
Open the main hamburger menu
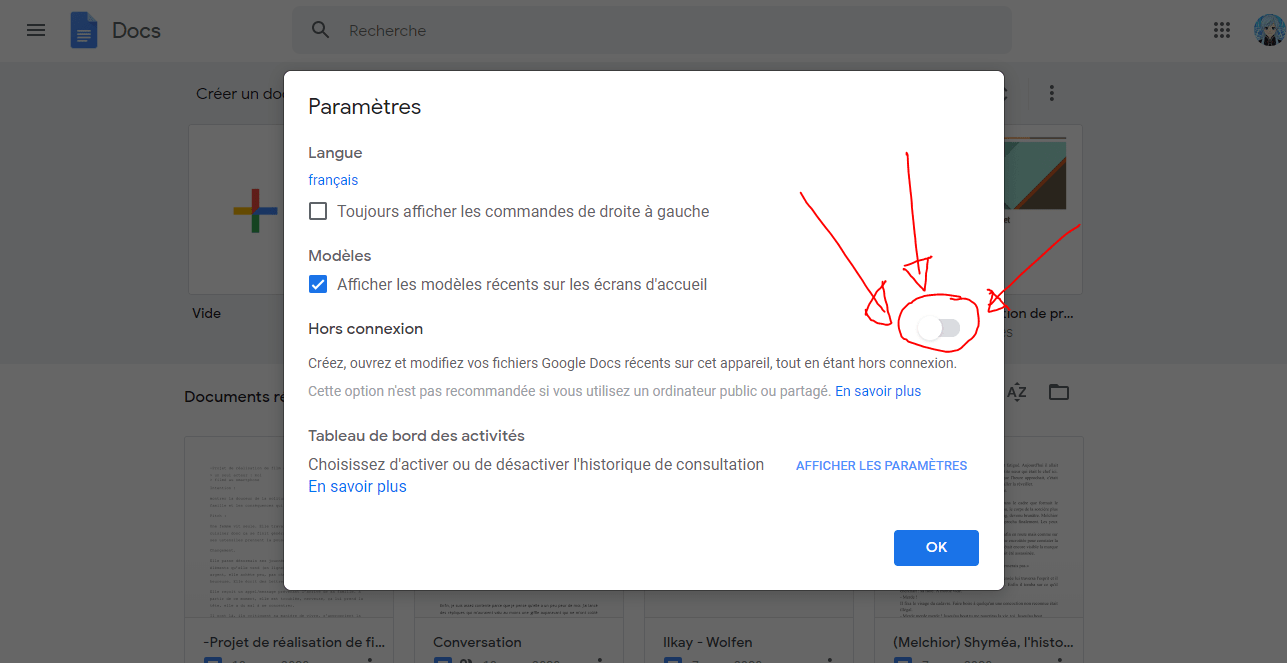coord(36,30)
